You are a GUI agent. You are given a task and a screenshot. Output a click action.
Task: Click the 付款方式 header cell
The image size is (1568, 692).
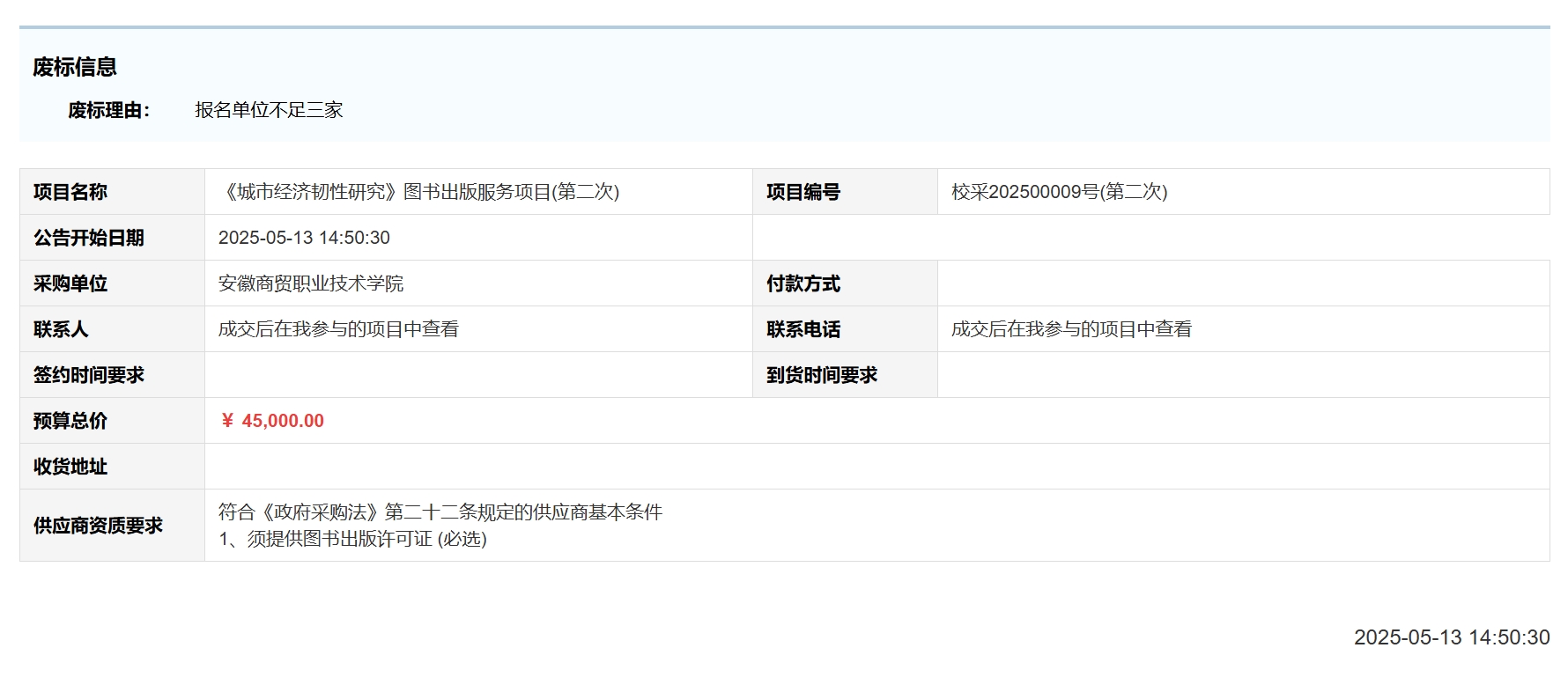pos(803,283)
